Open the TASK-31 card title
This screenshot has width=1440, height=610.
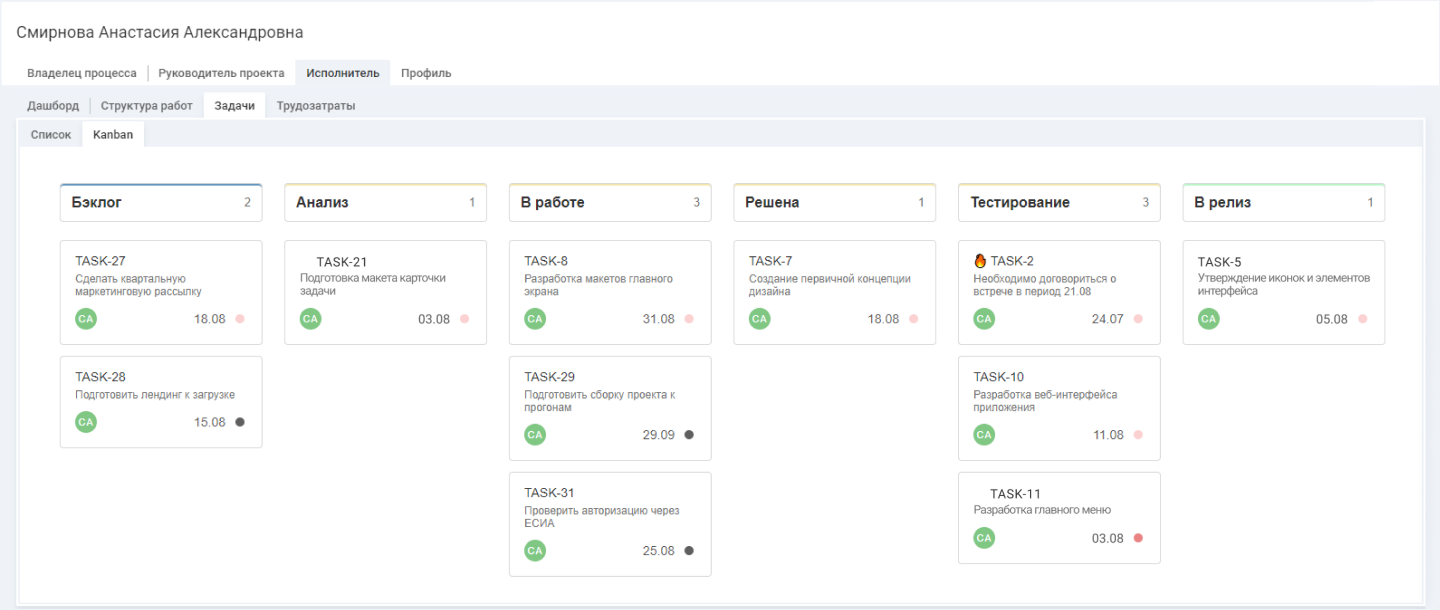tap(549, 492)
